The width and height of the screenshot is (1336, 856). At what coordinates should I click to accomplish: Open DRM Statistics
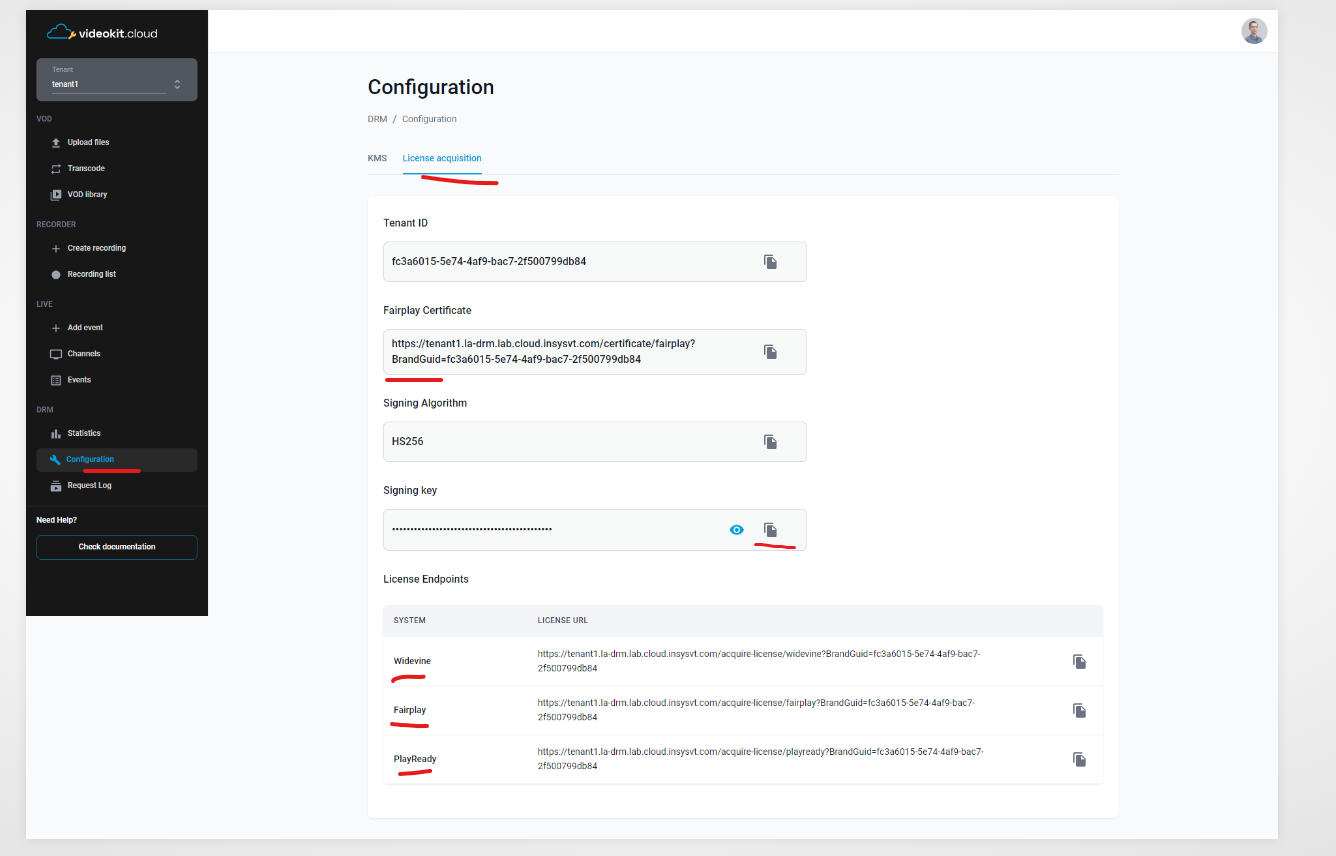(81, 433)
